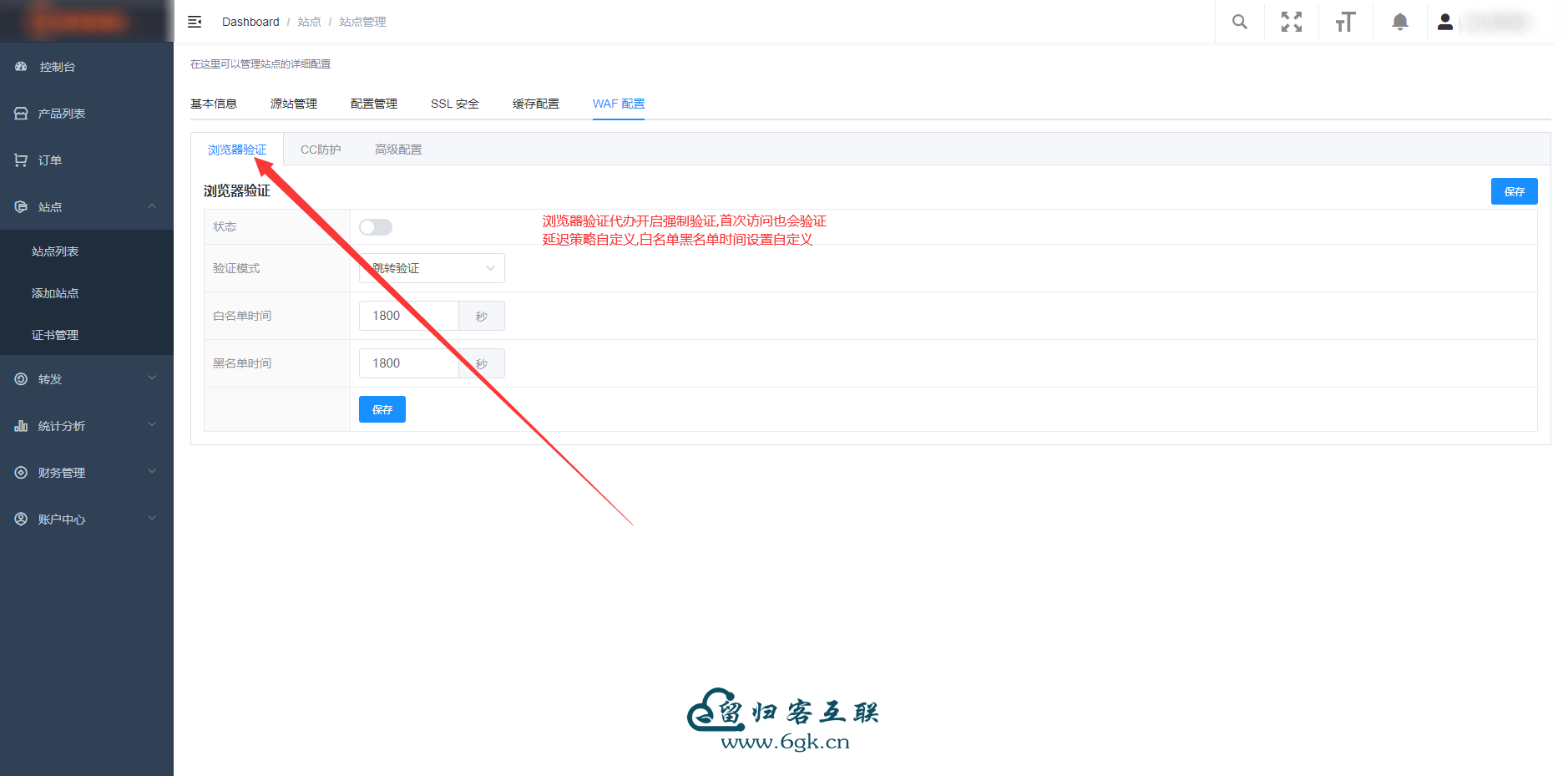Switch to the CC防护 sub-tab
1568x776 pixels.
click(321, 150)
